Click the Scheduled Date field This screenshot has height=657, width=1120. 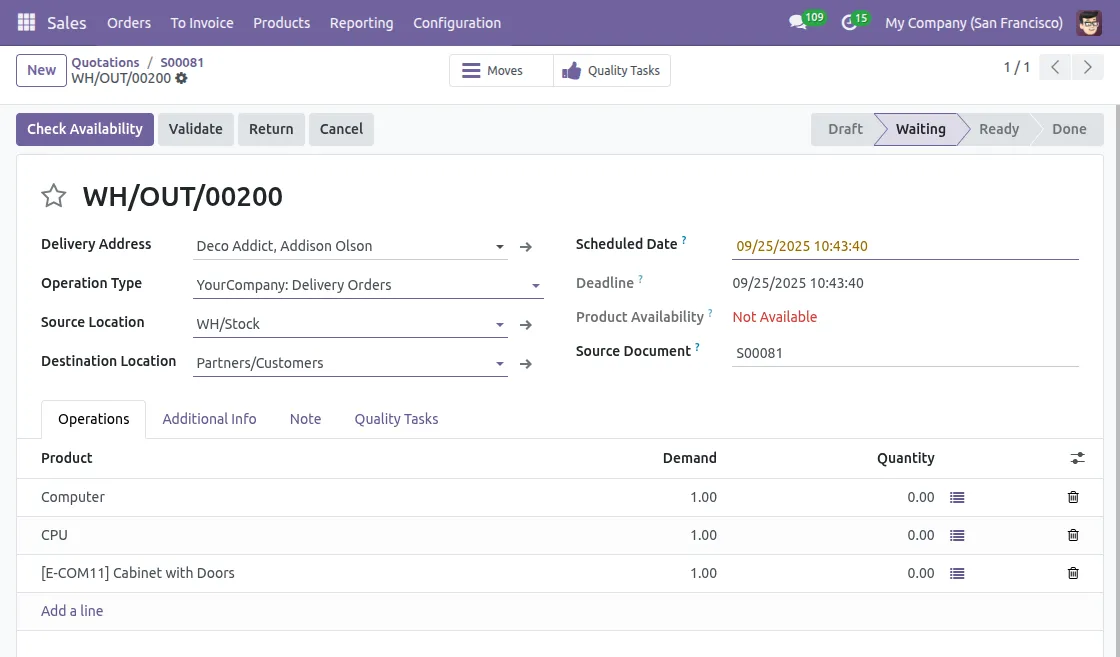pos(904,246)
